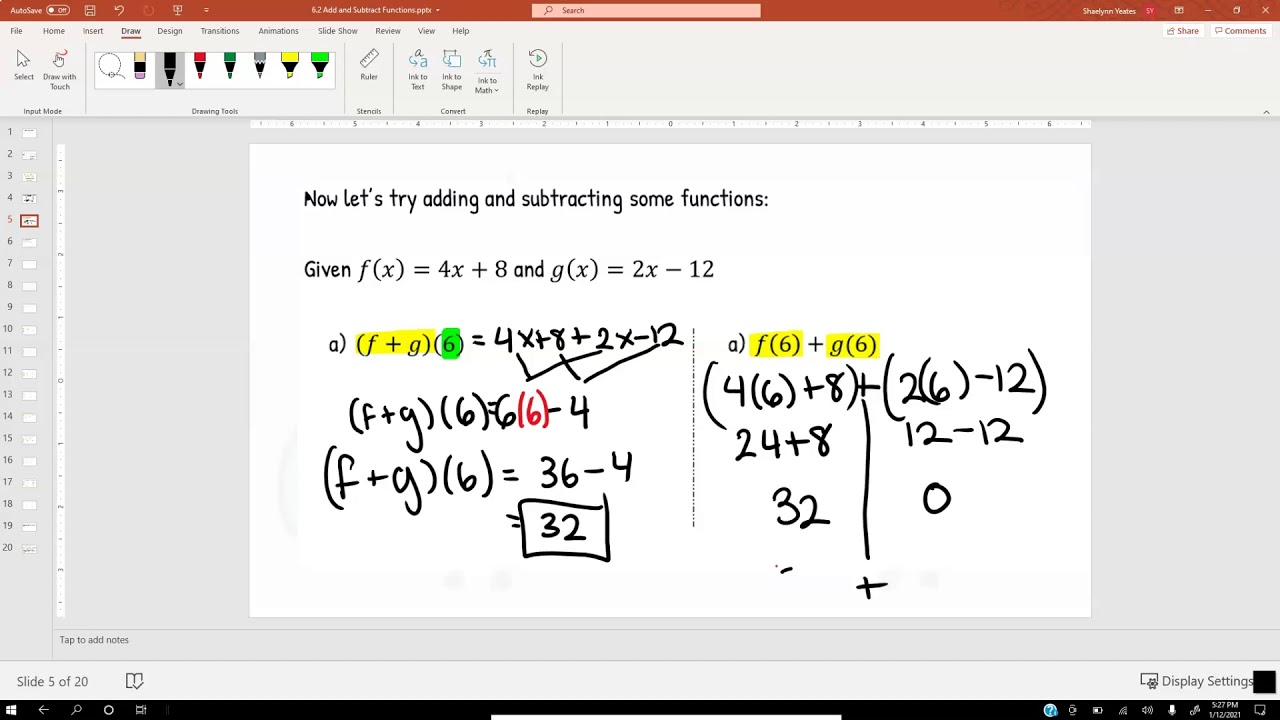Click the slide title text about adding functions
Viewport: 1280px width, 720px height.
(x=536, y=199)
